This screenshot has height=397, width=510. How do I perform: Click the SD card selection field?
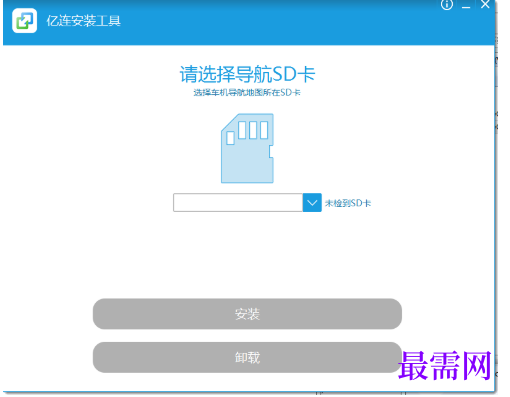tap(238, 202)
